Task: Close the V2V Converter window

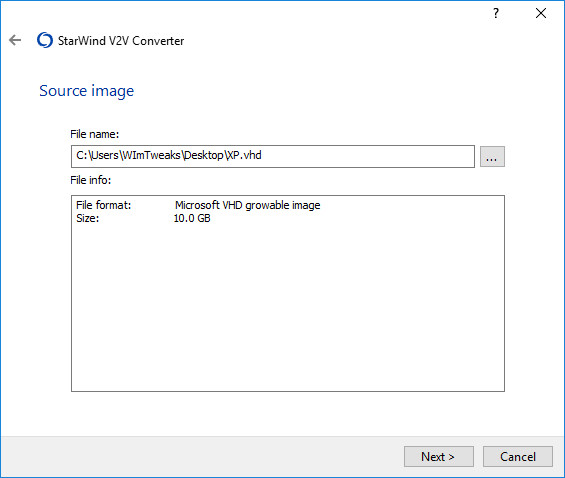Action: pyautogui.click(x=540, y=13)
